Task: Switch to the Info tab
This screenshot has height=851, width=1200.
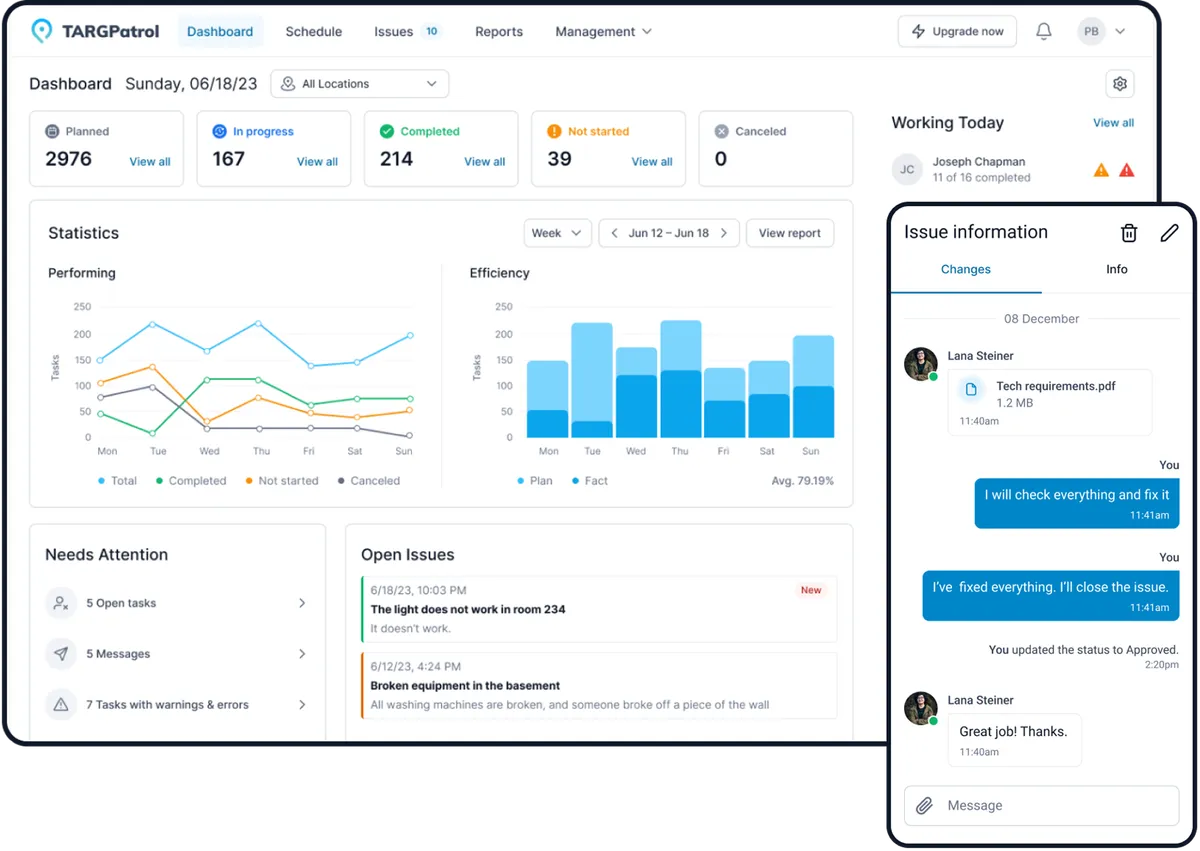Action: pyautogui.click(x=1117, y=269)
